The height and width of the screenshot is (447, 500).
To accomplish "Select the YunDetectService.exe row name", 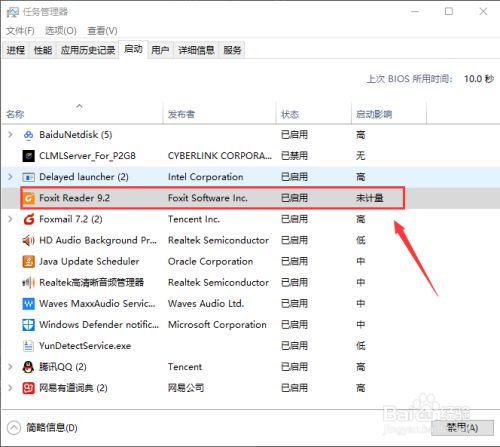I will (x=85, y=346).
